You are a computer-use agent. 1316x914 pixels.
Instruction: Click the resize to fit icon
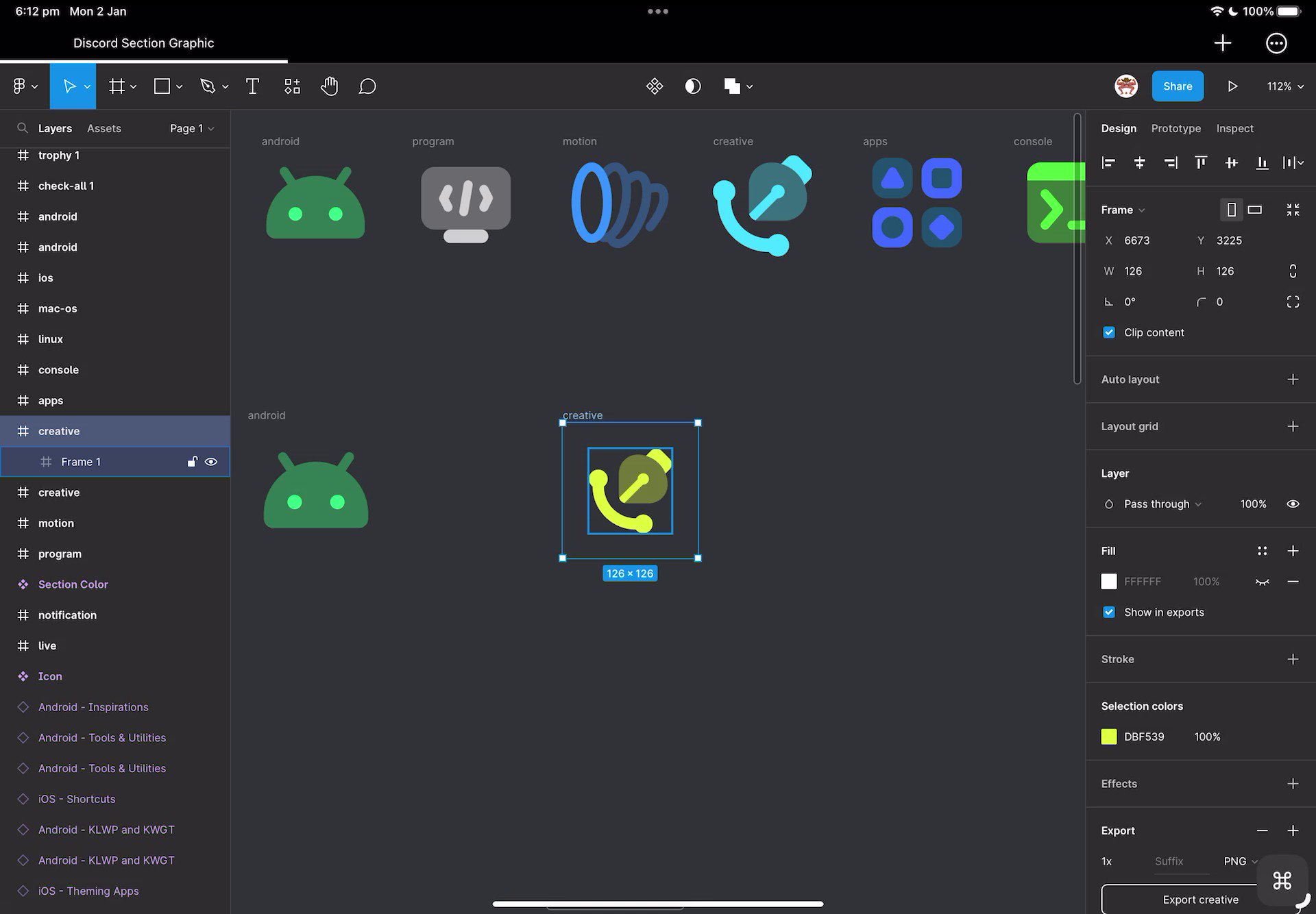(x=1293, y=210)
